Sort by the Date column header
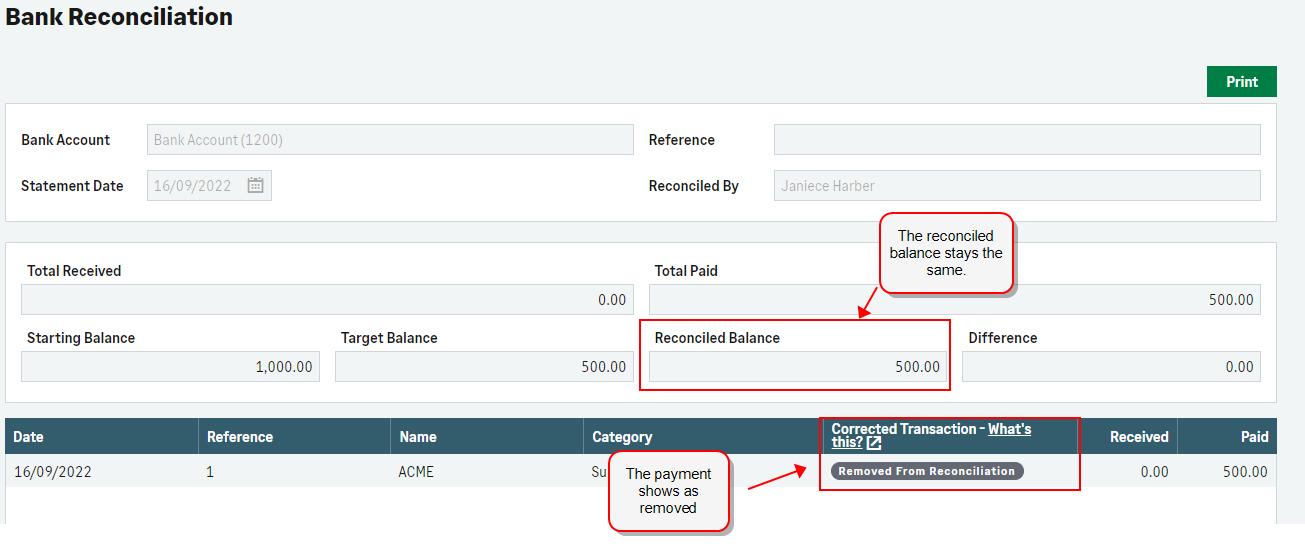This screenshot has height=546, width=1305. pyautogui.click(x=29, y=437)
